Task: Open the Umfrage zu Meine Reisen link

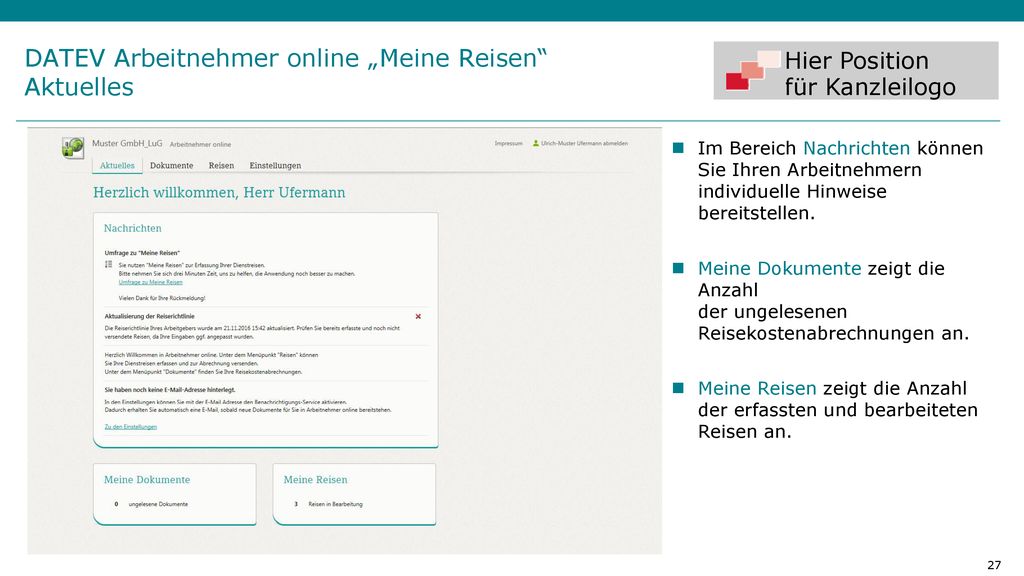Action: coord(150,282)
